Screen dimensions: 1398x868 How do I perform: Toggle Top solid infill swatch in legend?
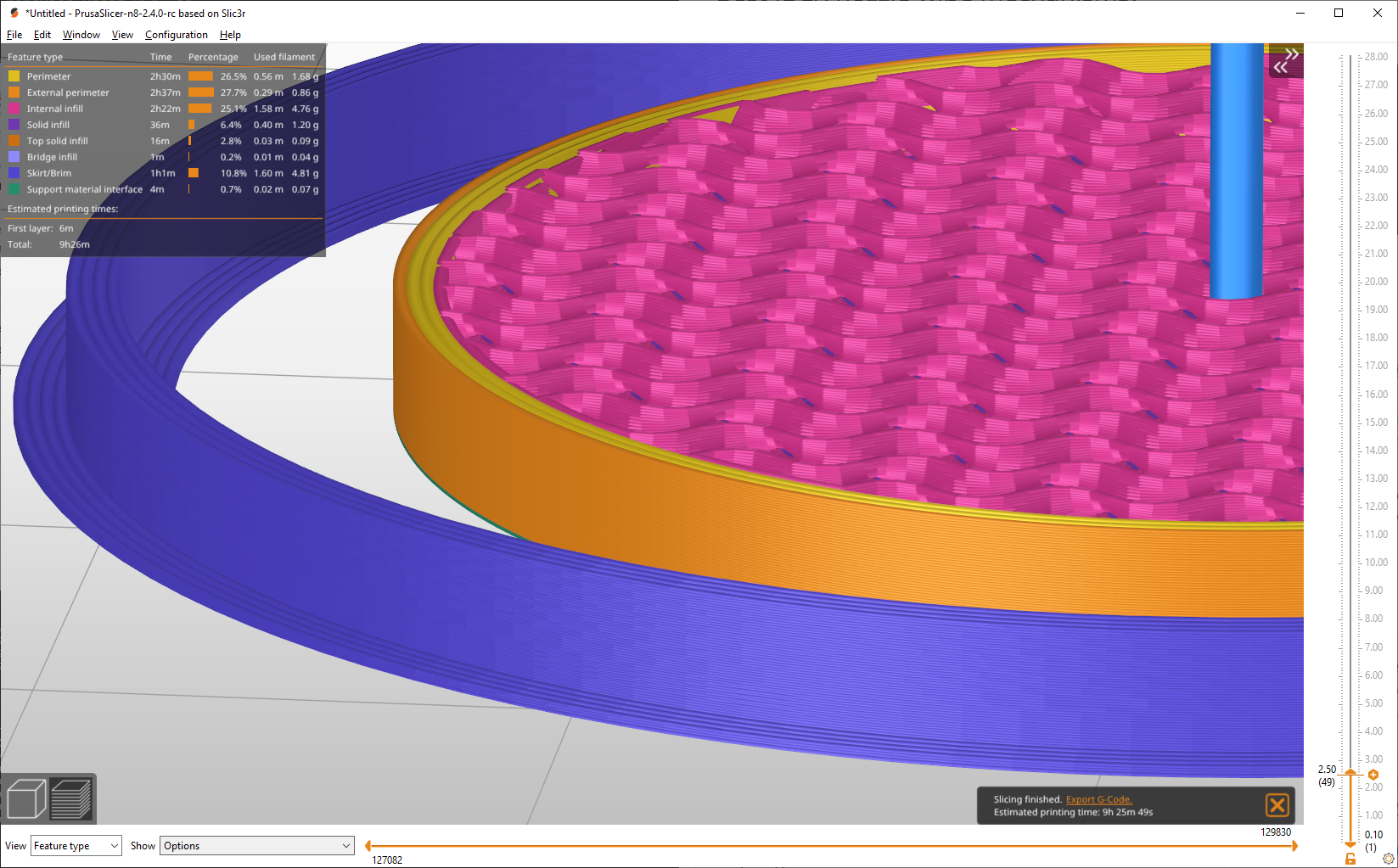coord(14,141)
